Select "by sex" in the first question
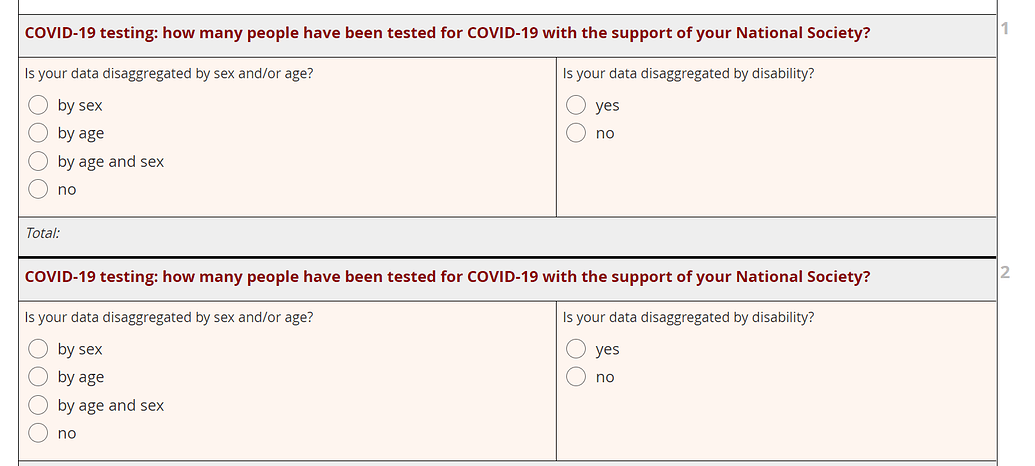 pos(38,105)
